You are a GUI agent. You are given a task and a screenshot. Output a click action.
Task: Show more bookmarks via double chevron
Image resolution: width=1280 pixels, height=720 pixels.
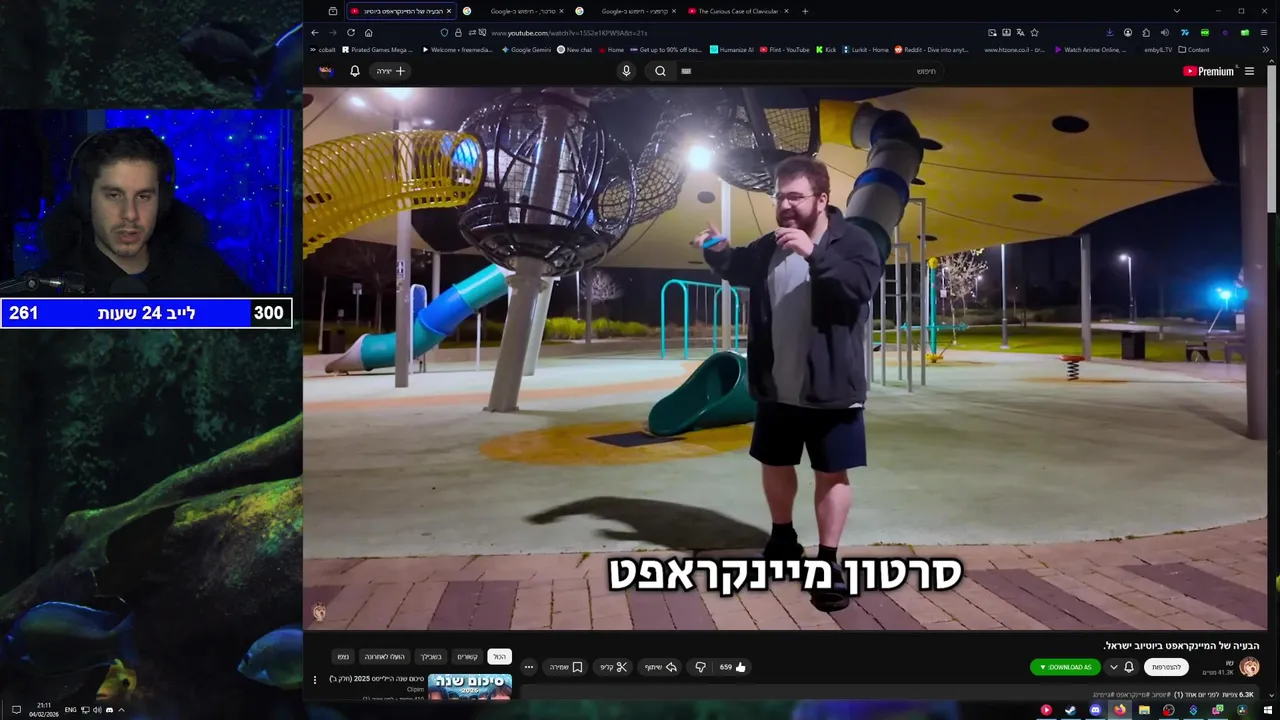tap(1265, 49)
